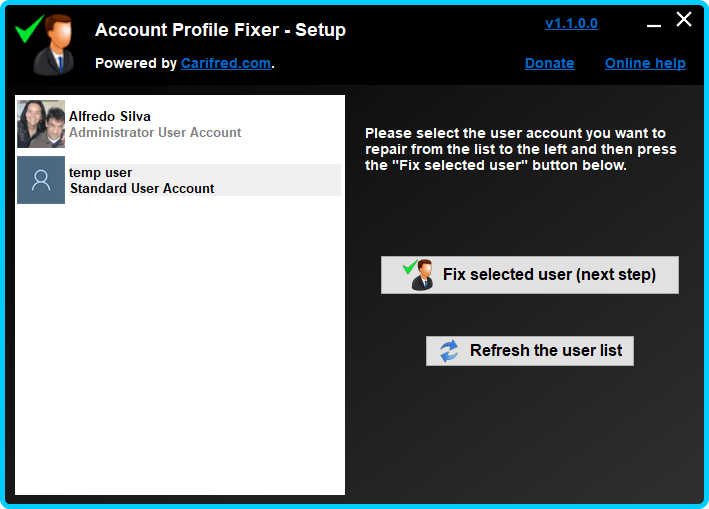This screenshot has height=509, width=709.
Task: Open the Donate link
Action: click(549, 63)
